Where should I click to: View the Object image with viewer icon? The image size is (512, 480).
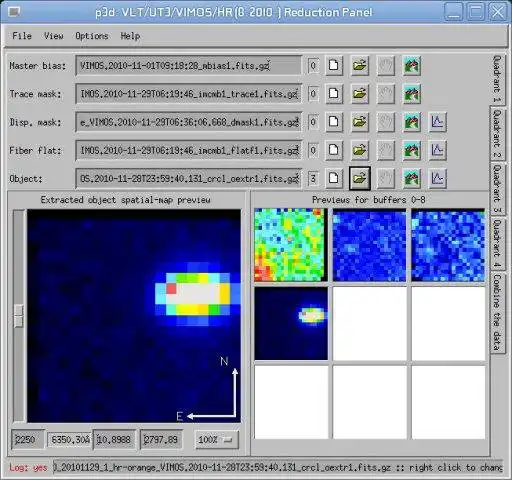pyautogui.click(x=412, y=178)
